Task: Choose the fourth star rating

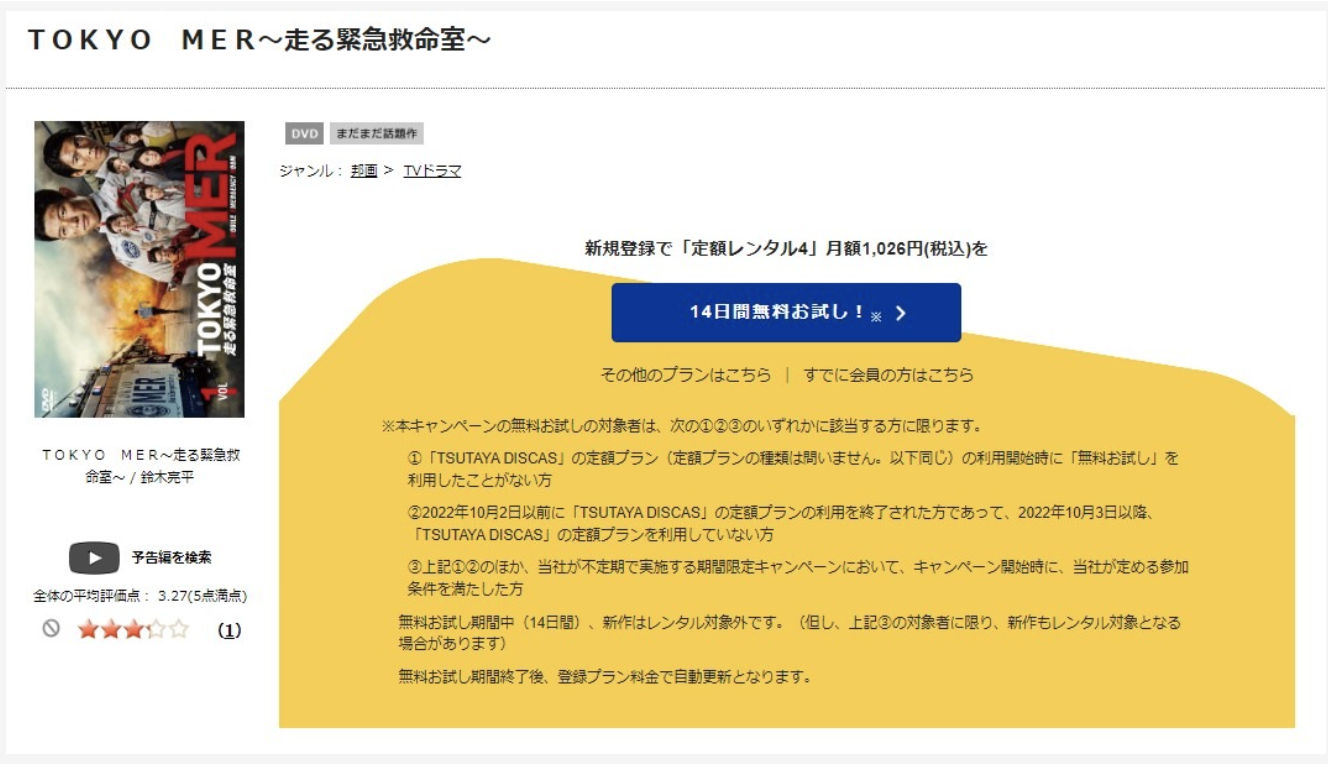Action: pos(155,630)
